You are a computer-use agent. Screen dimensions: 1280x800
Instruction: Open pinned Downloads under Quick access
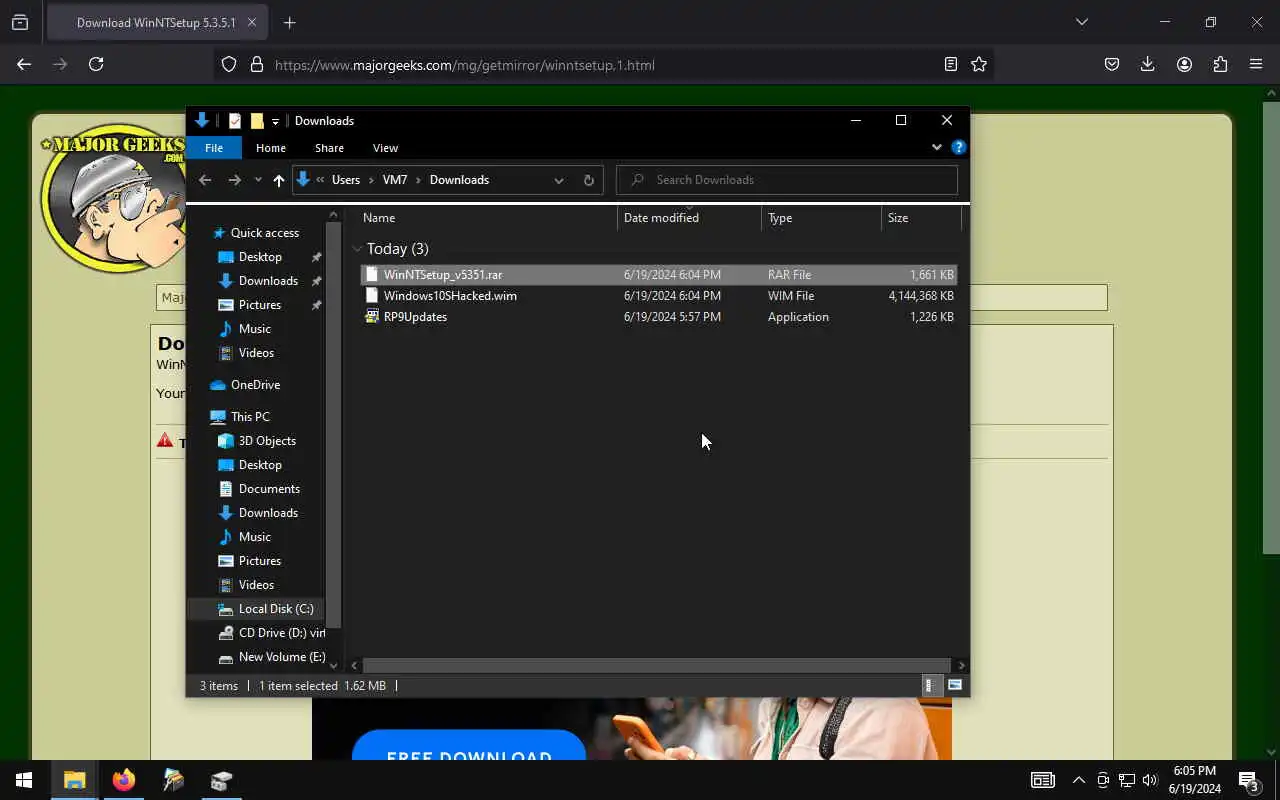point(268,280)
